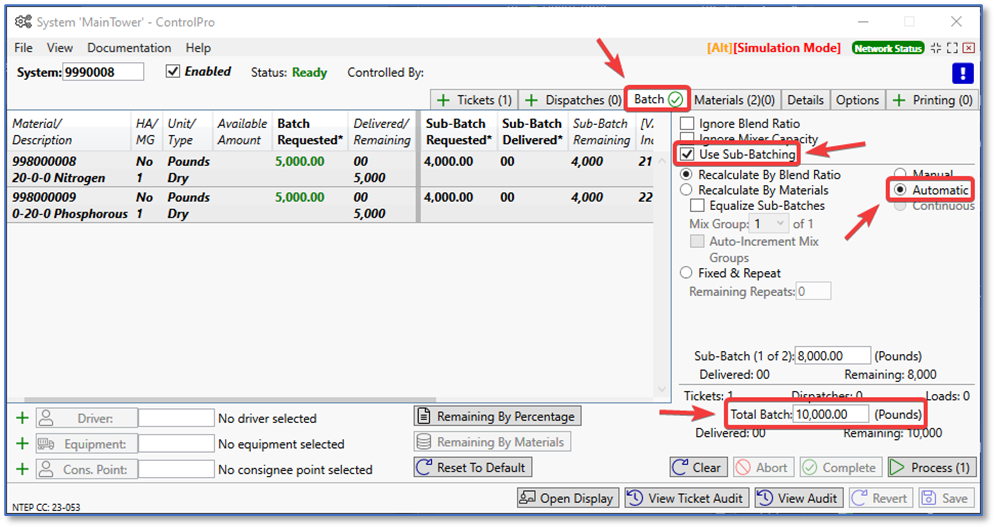996x529 pixels.
Task: Click the green plus beside Driver
Action: coord(22,418)
